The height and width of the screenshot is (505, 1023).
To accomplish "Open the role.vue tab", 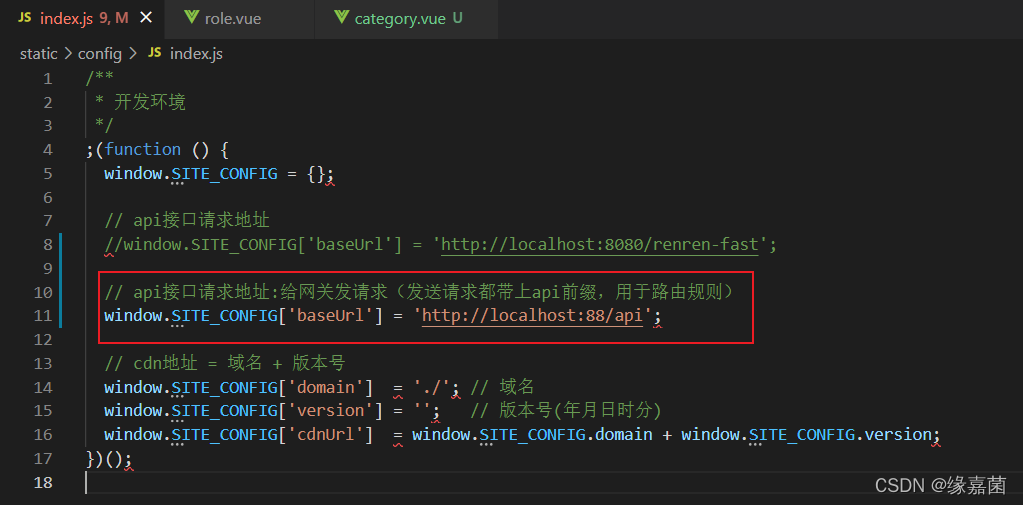I will (233, 19).
